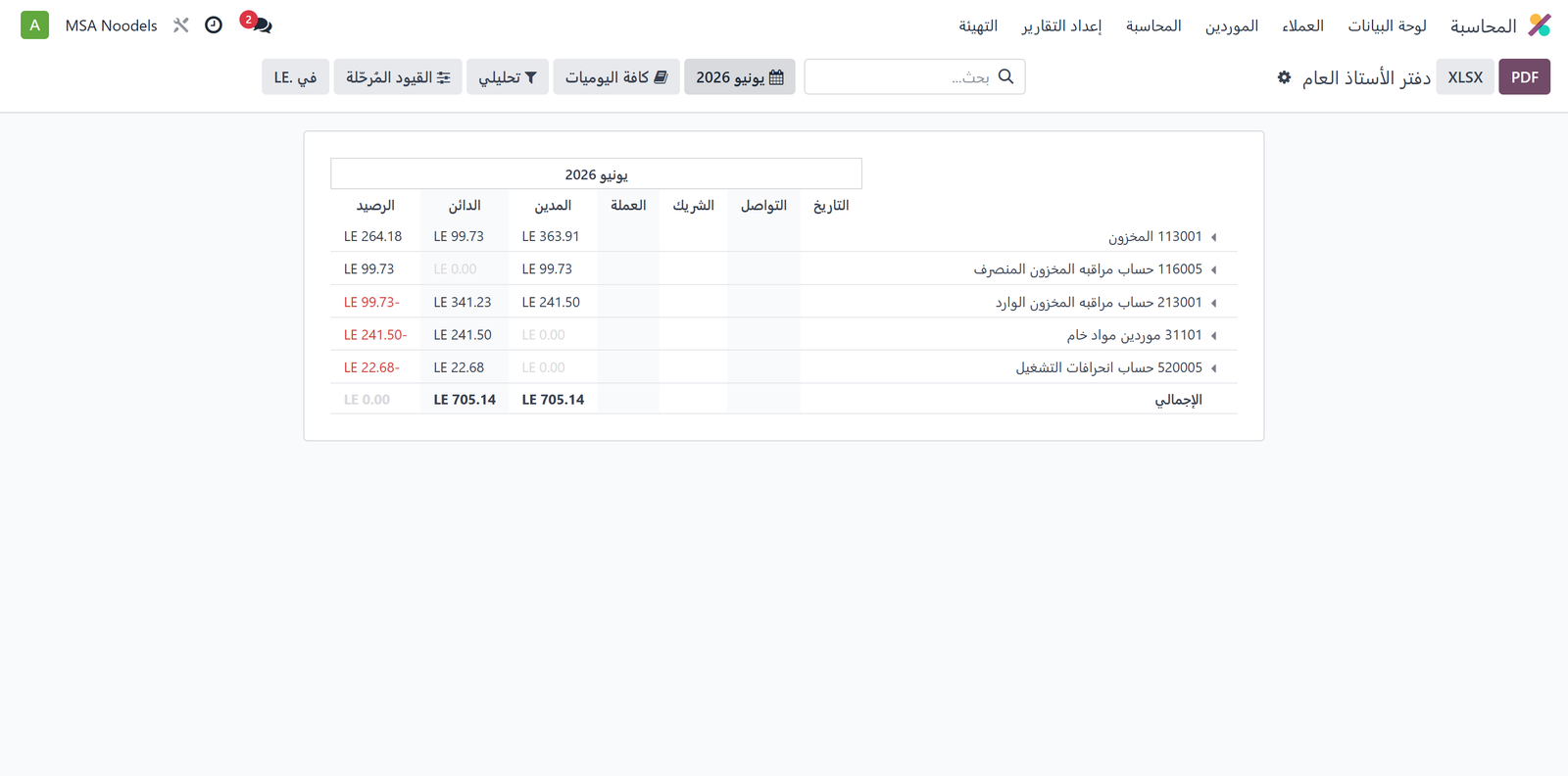Click the دفتر الأستاذ العام report title

(x=1366, y=77)
